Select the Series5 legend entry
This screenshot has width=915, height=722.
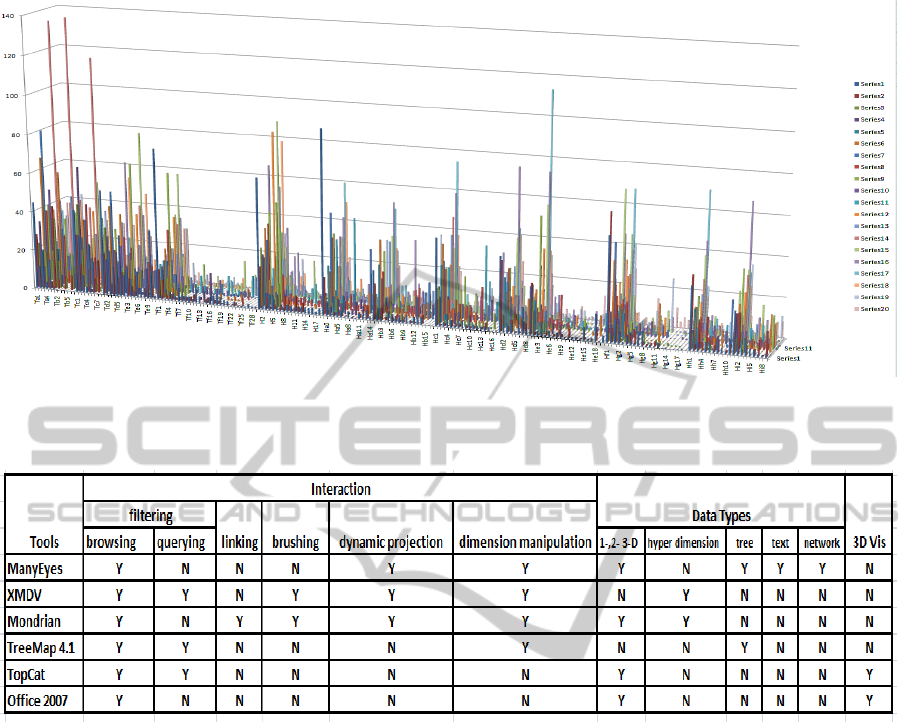tap(872, 131)
